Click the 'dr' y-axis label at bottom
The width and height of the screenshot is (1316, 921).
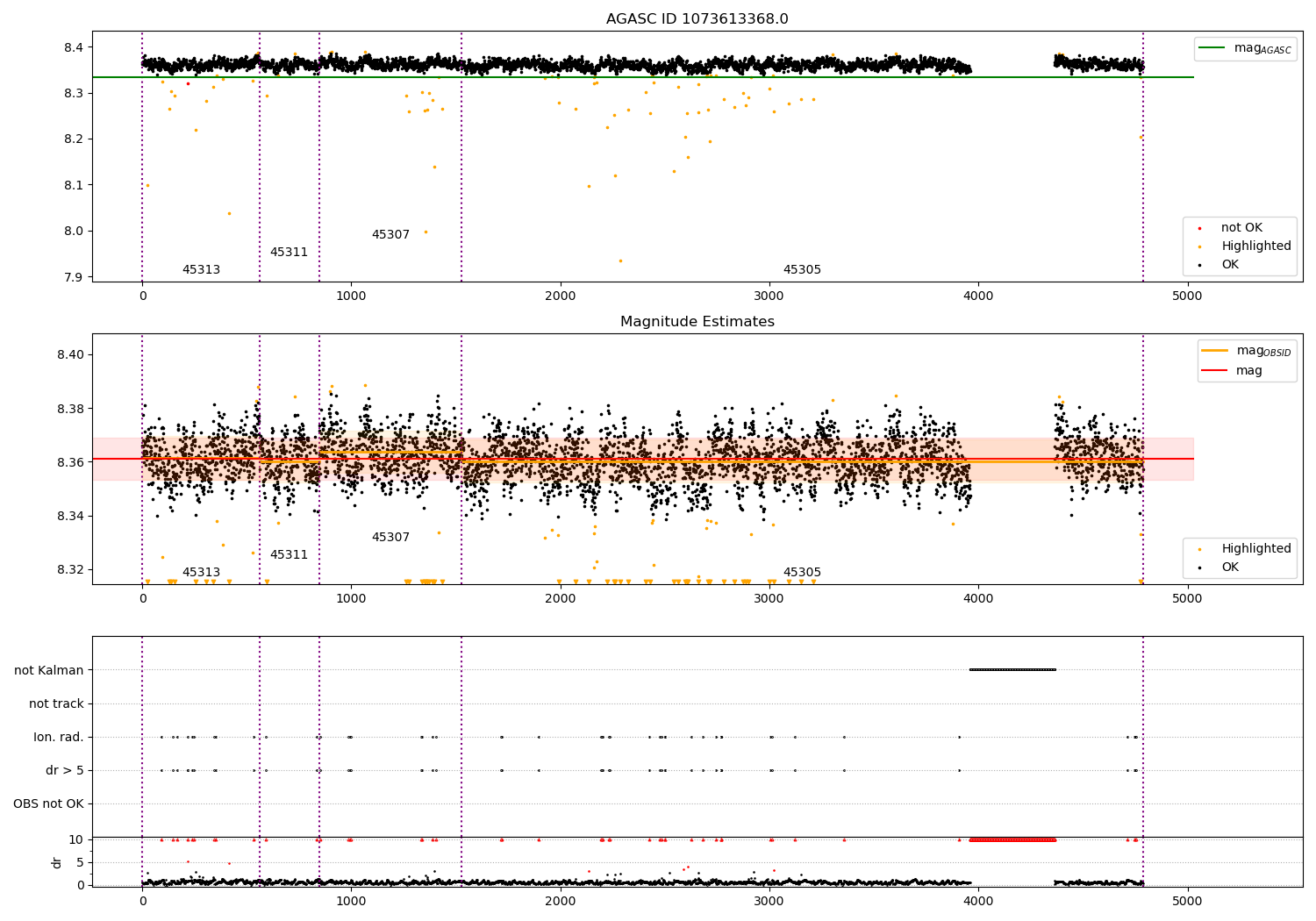point(57,862)
